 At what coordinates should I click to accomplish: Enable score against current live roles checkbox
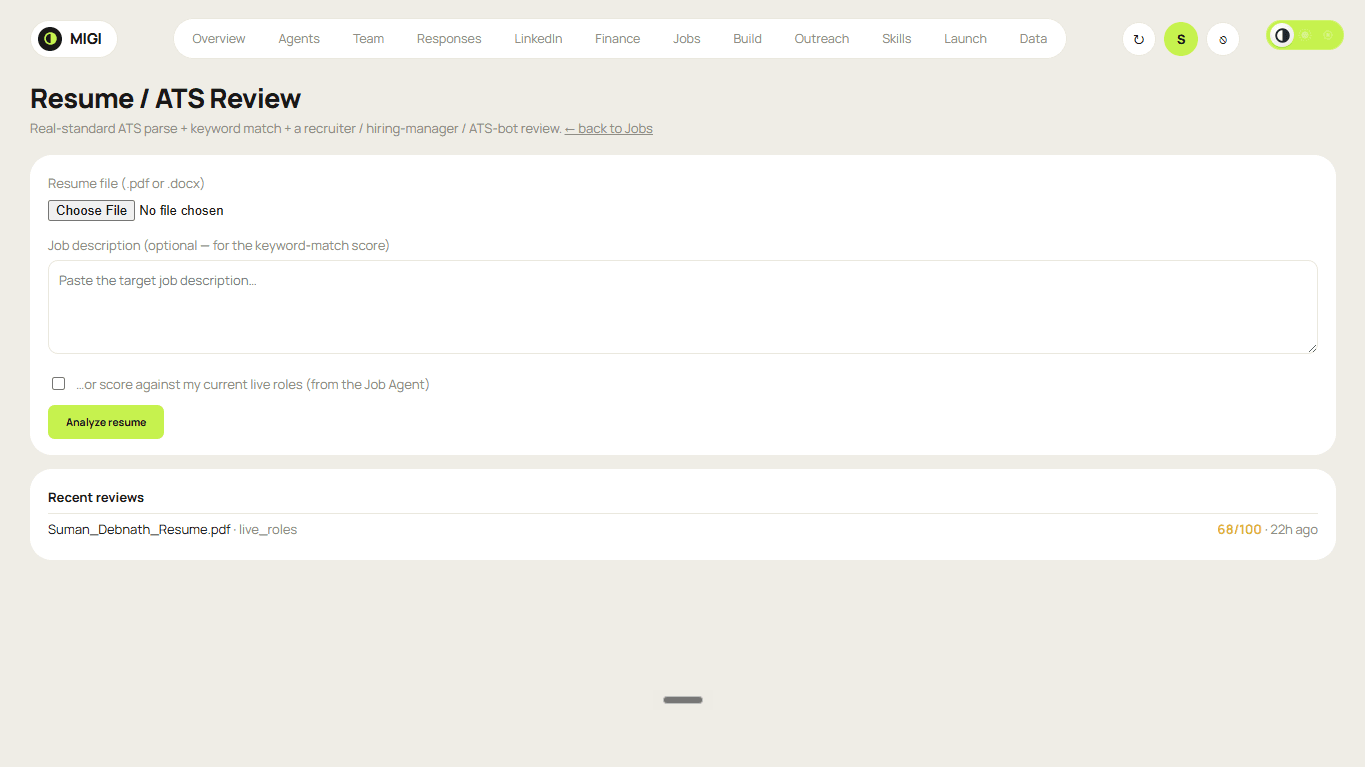[x=58, y=383]
